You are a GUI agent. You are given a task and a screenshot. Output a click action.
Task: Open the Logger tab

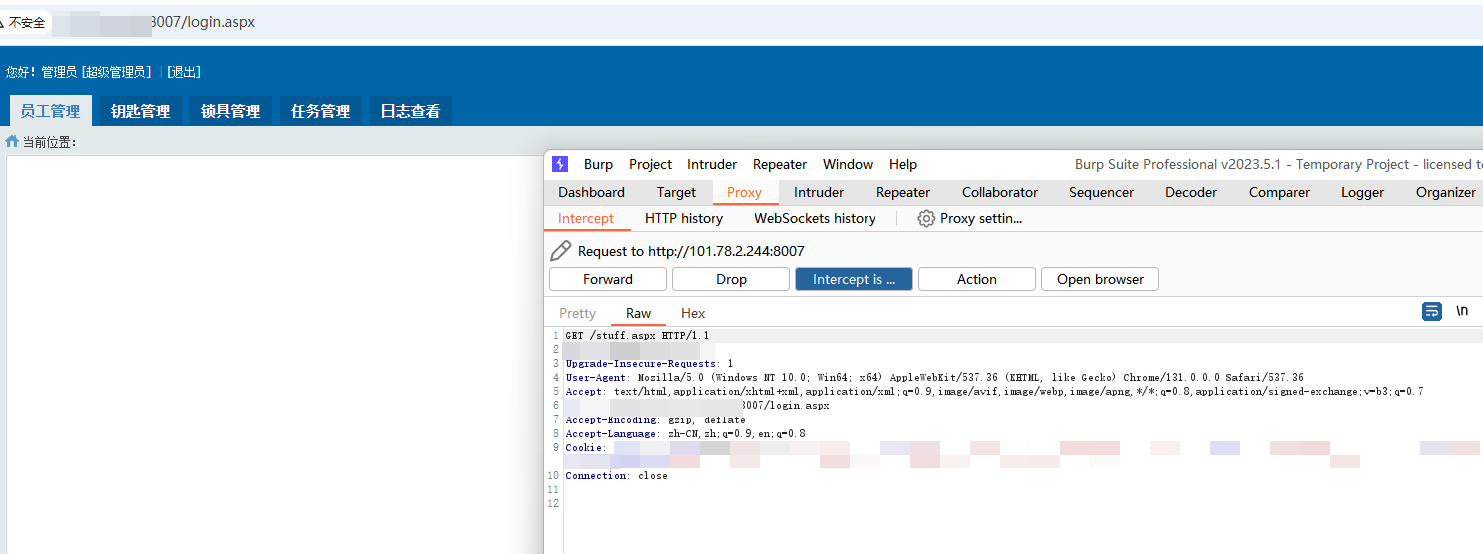[x=1362, y=192]
